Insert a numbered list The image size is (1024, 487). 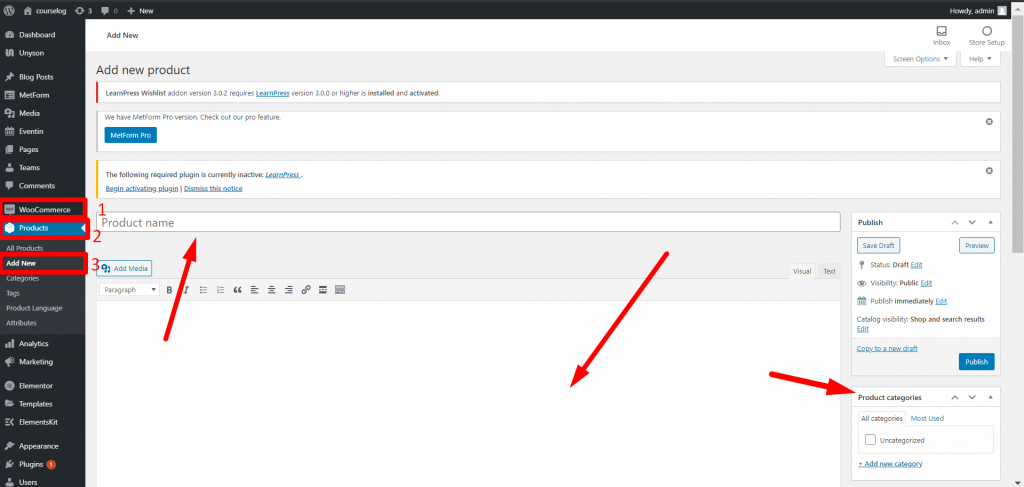click(x=220, y=290)
